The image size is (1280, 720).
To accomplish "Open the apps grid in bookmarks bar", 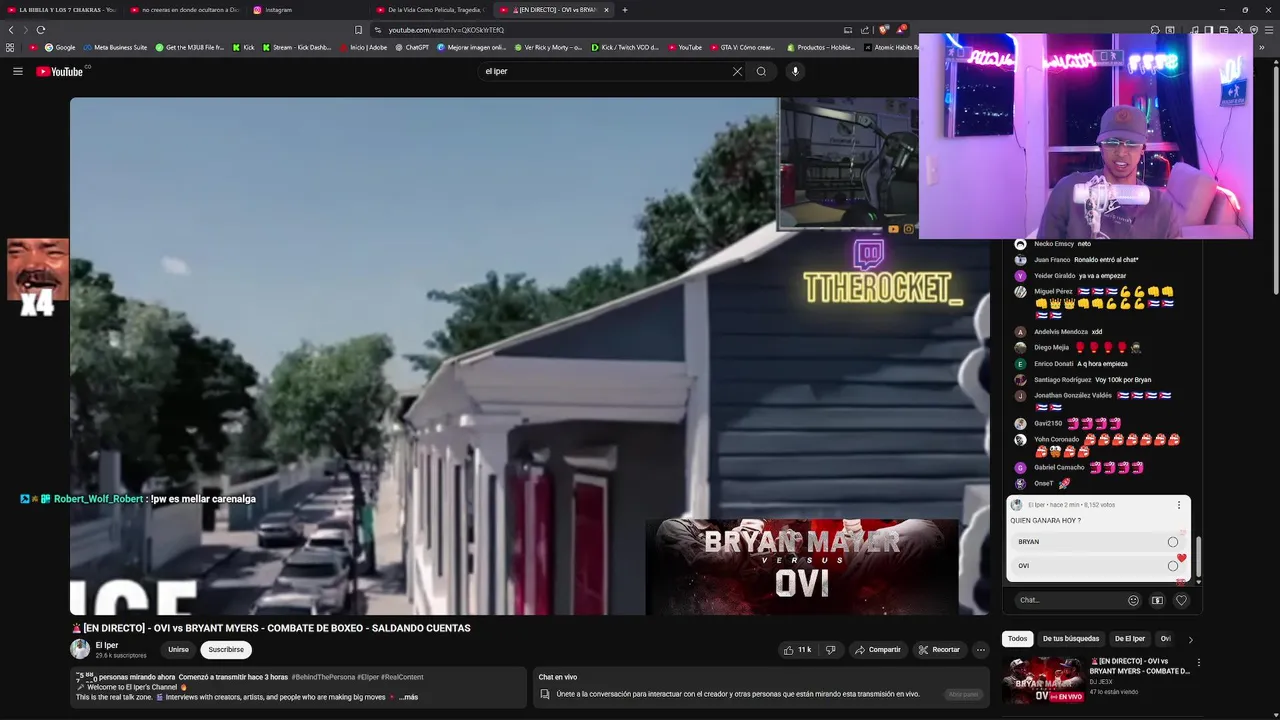I will pos(10,47).
